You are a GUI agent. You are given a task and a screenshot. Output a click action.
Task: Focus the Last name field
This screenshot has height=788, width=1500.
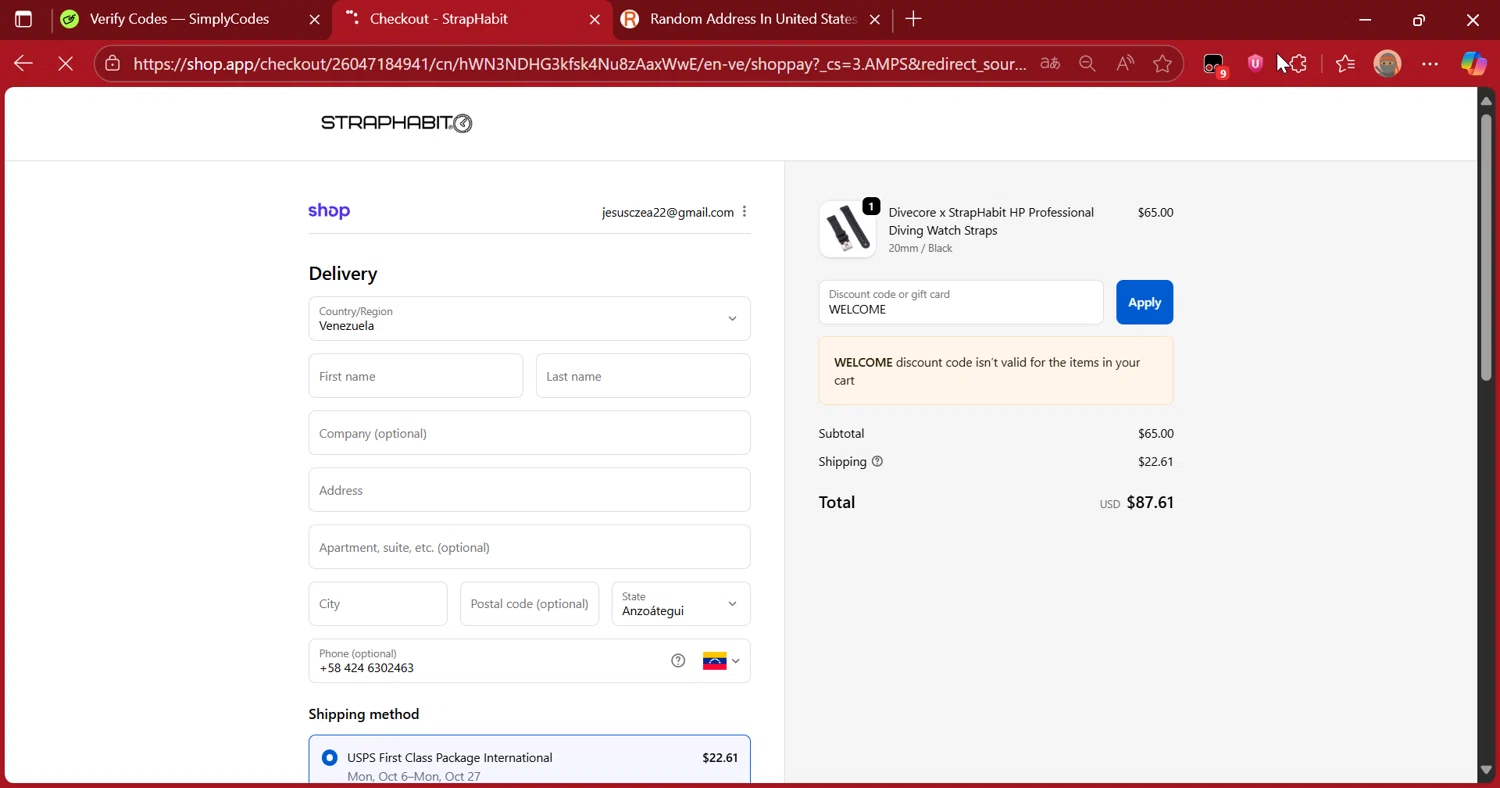click(643, 376)
